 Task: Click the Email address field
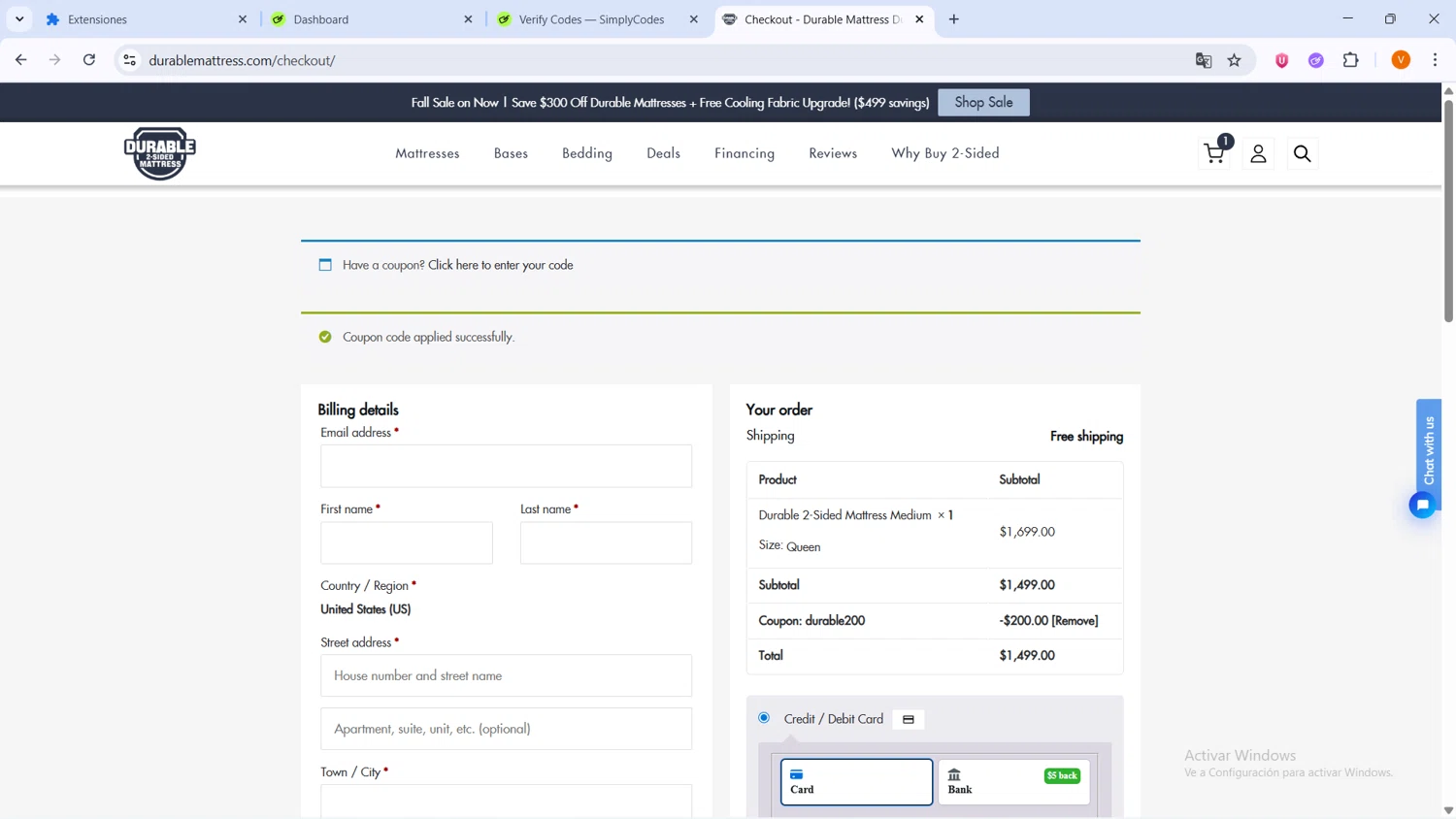pyautogui.click(x=506, y=466)
